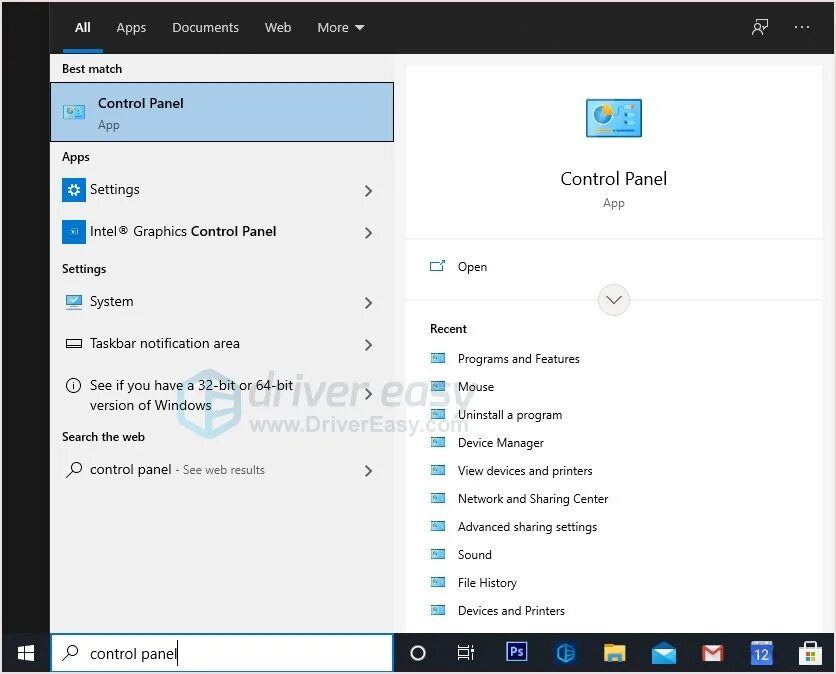This screenshot has height=674, width=836.
Task: Switch to the Documents search tab
Action: (x=205, y=27)
